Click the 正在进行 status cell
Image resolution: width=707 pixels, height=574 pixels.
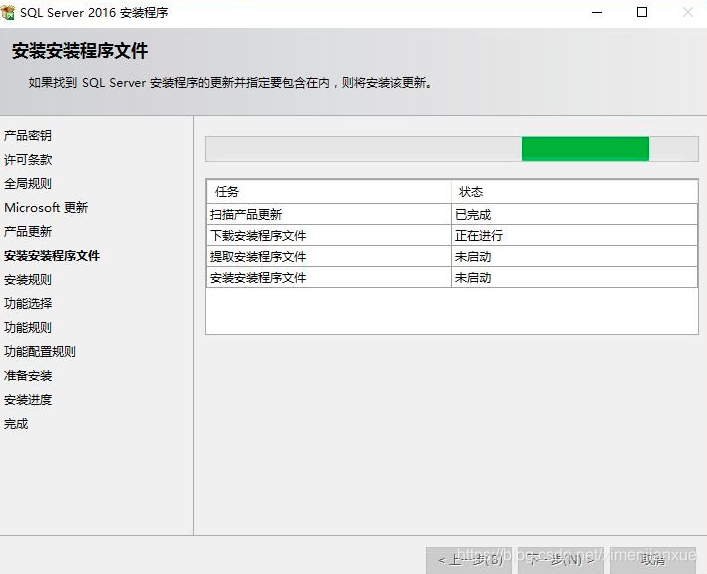coord(574,235)
